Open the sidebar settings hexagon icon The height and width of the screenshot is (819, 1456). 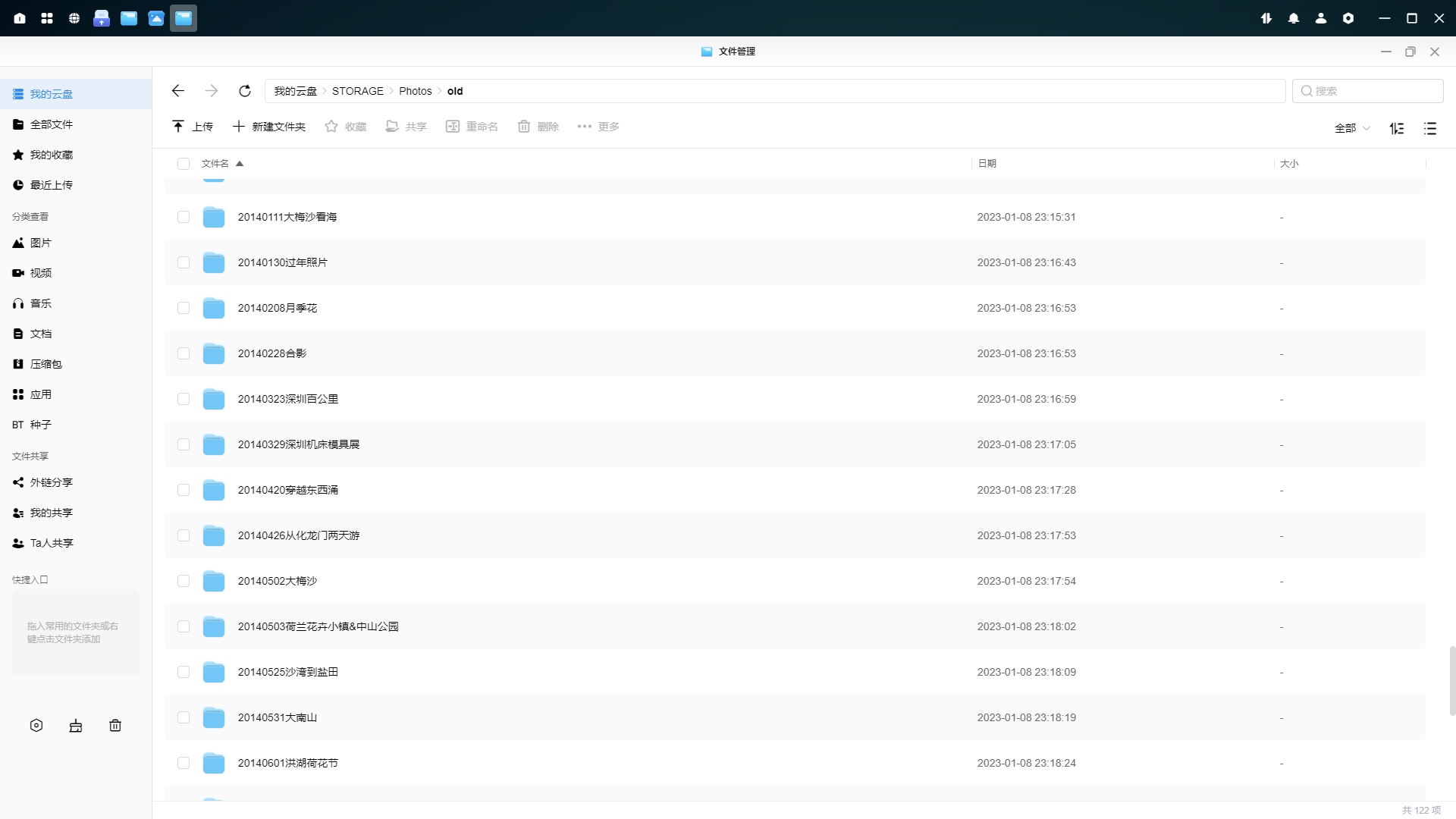click(36, 726)
